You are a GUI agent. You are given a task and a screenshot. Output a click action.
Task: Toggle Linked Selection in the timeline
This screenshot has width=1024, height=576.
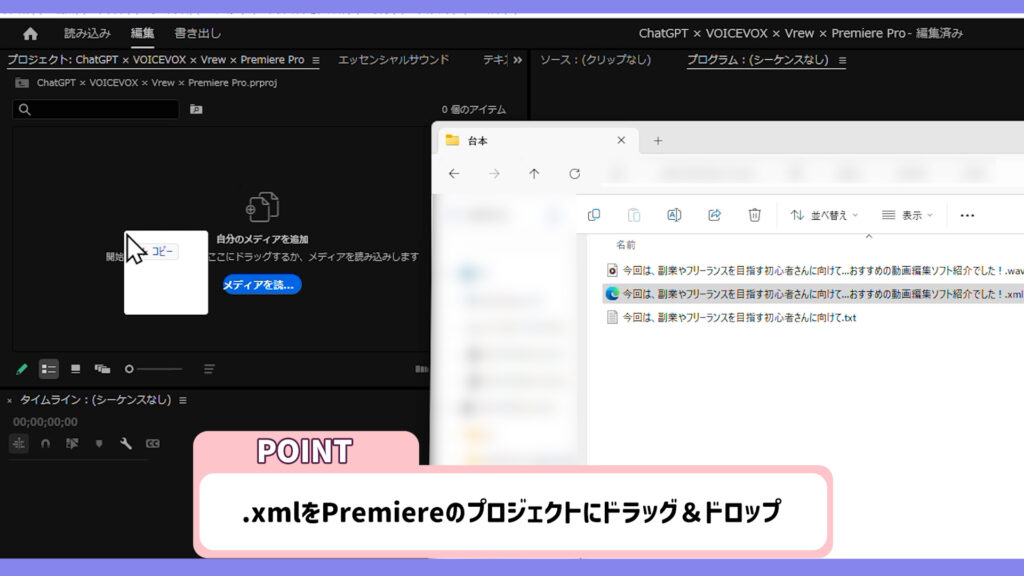[72, 443]
